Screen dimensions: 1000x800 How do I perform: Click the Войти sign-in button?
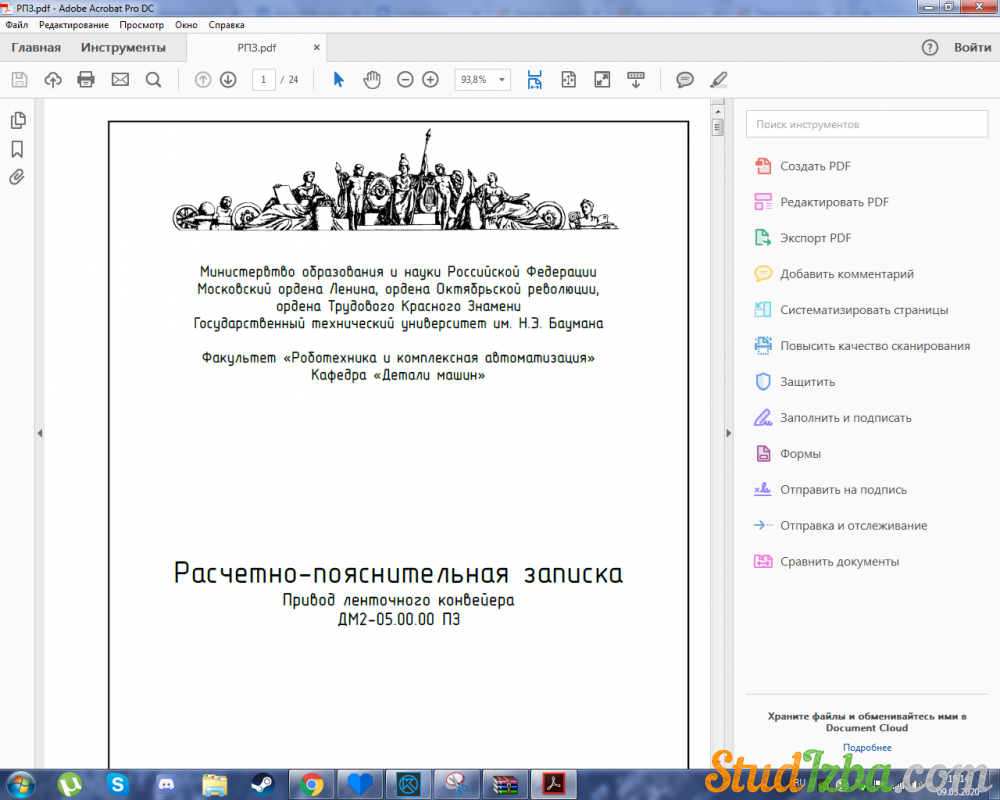[x=972, y=47]
